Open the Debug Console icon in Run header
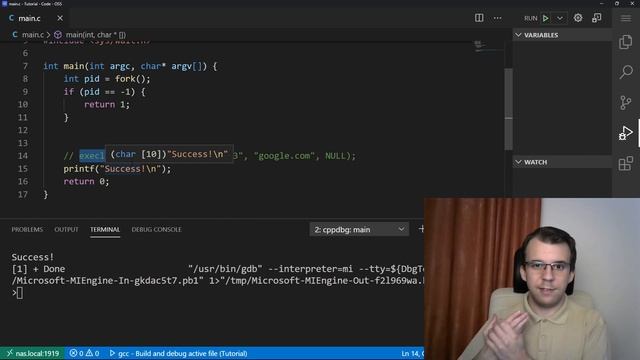Screen dimensions: 640x360 [597, 18]
